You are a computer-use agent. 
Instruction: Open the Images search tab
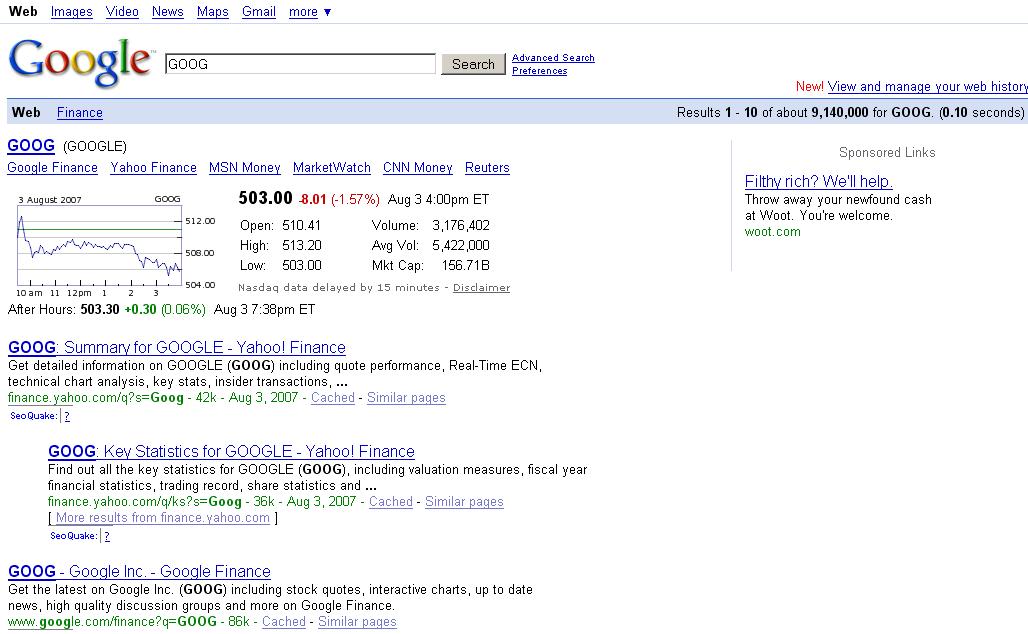tap(71, 12)
